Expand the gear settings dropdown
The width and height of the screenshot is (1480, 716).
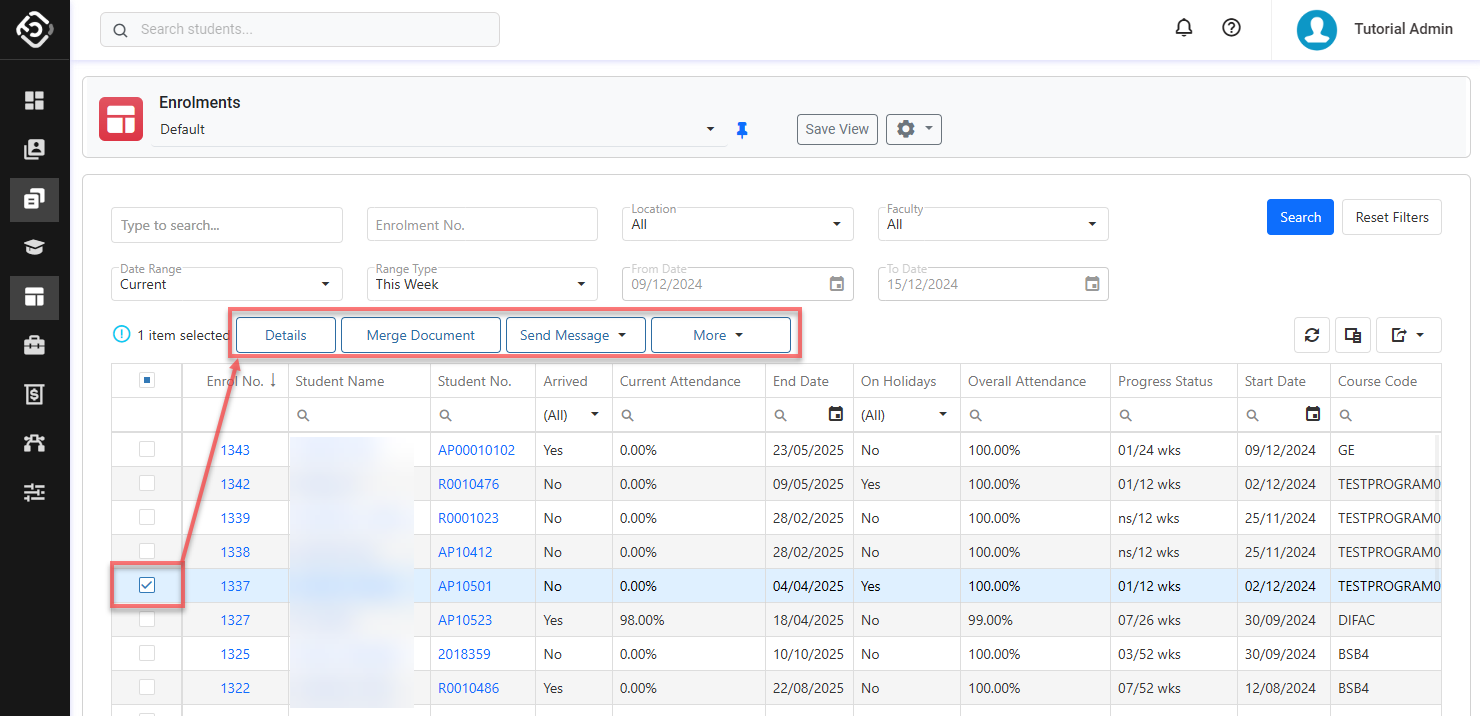point(914,130)
